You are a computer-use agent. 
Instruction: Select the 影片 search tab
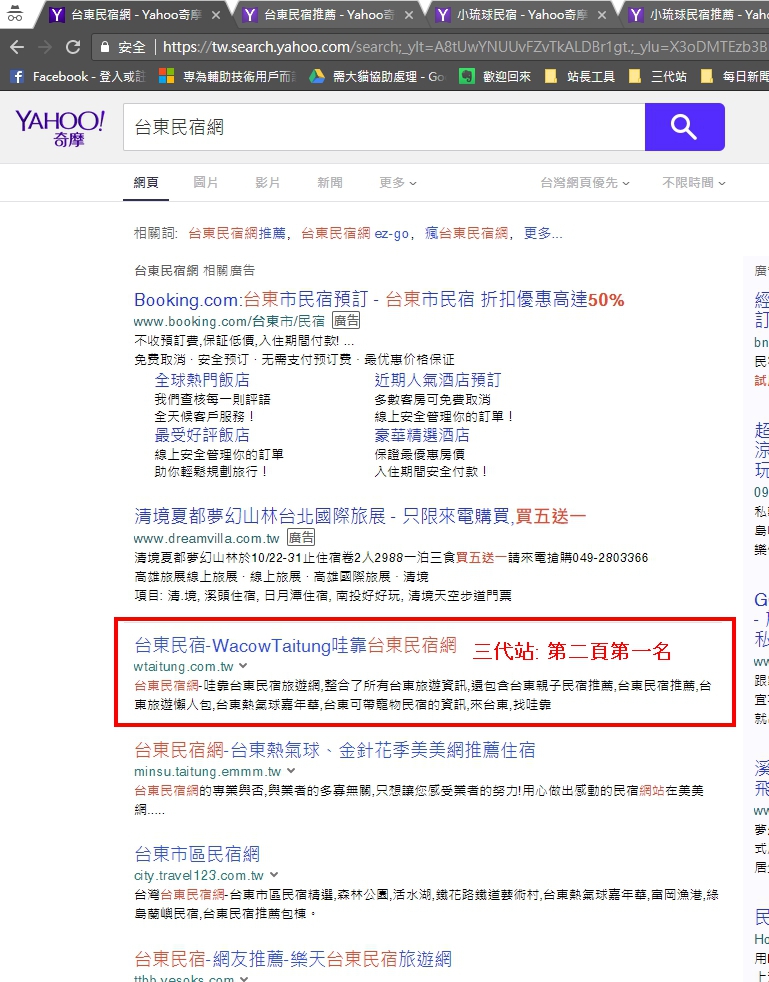coord(267,182)
